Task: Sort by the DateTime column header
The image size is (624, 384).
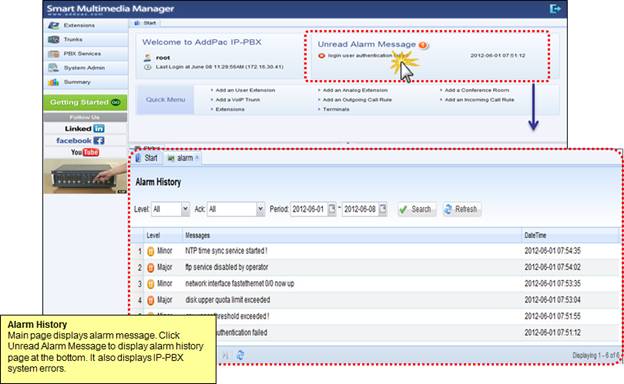Action: click(x=571, y=236)
